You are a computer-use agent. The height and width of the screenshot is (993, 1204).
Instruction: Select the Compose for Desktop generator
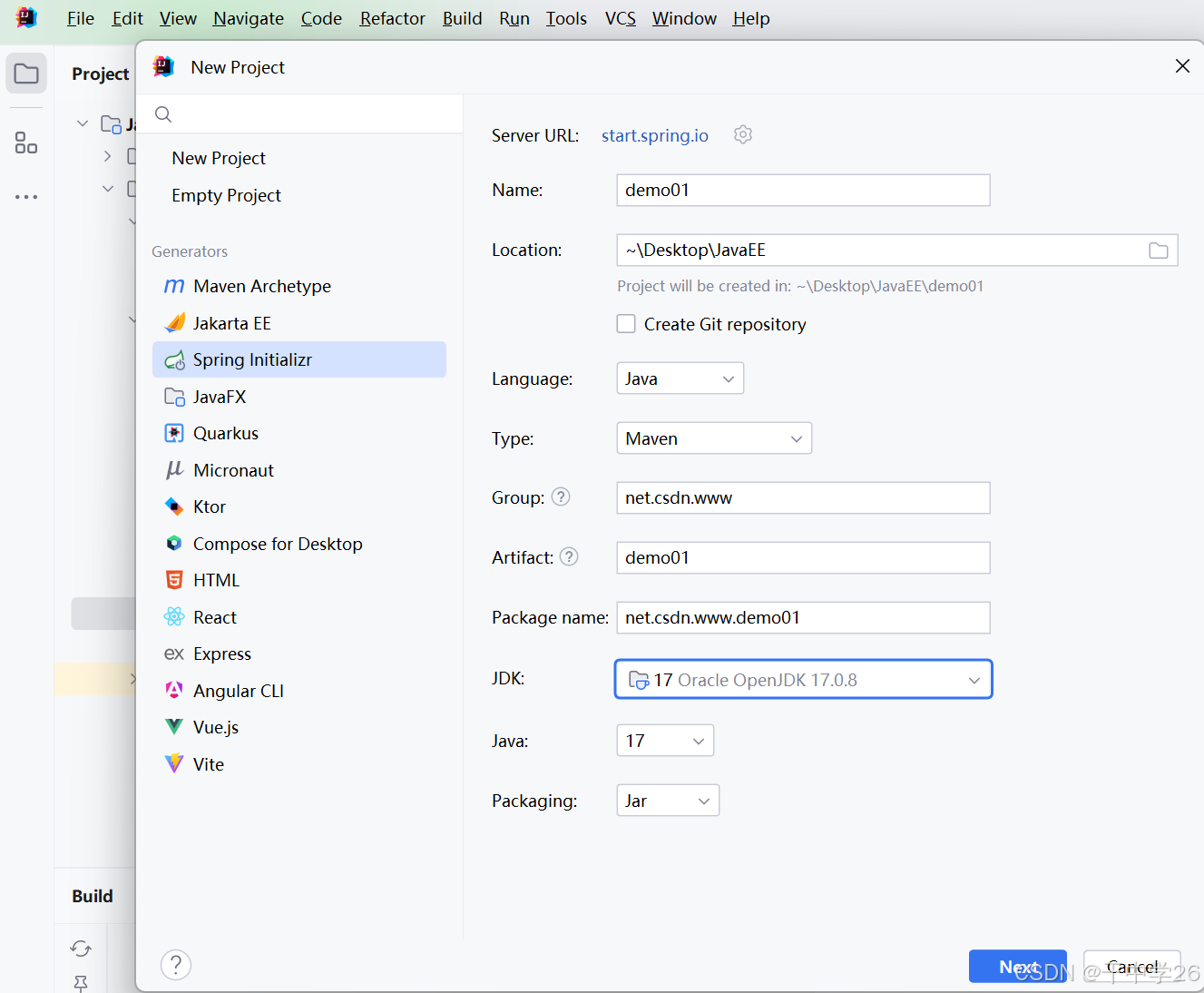click(299, 544)
